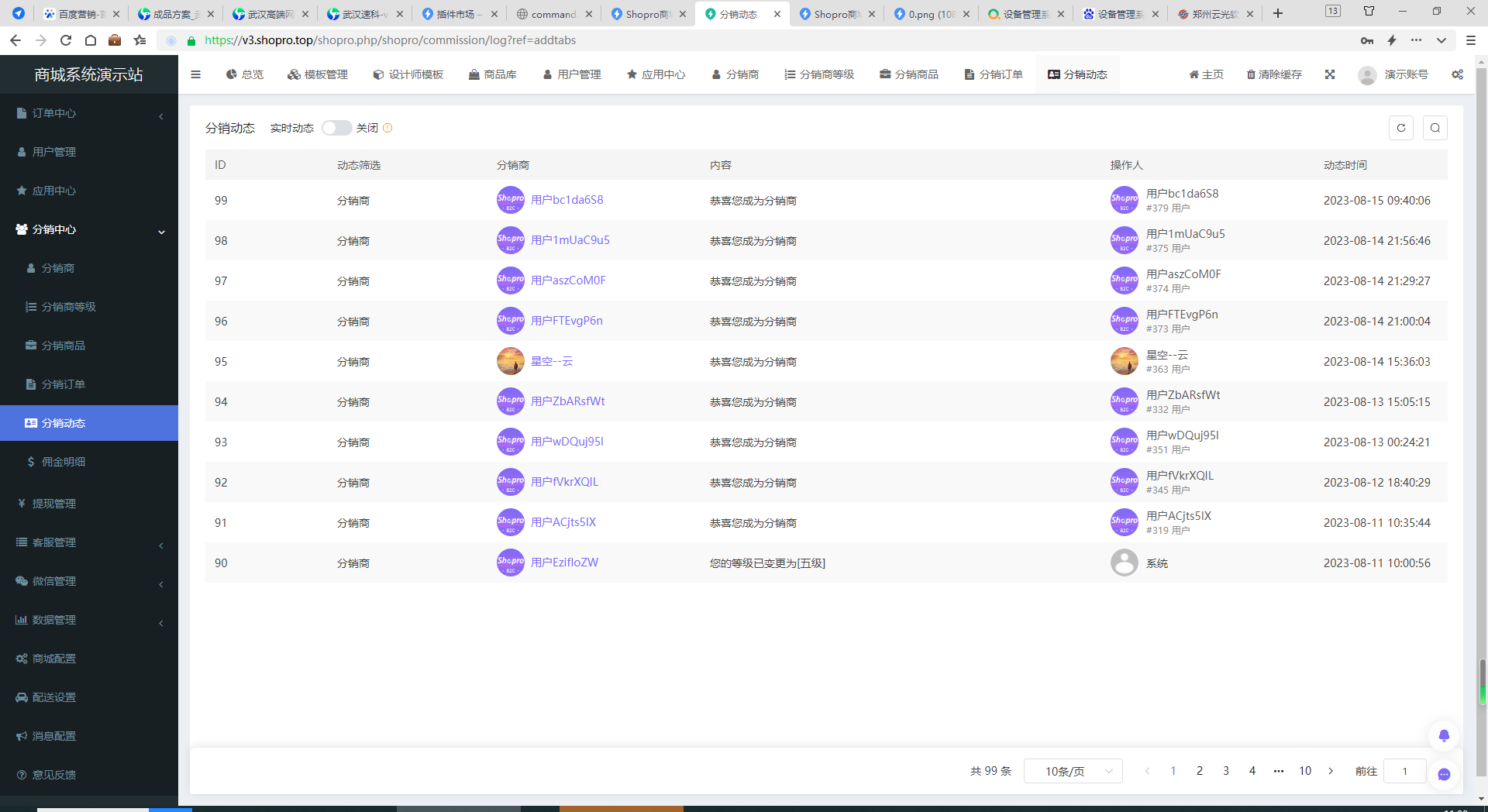Open the browser bookmarks star icon
Viewport: 1488px width, 812px height.
click(139, 40)
